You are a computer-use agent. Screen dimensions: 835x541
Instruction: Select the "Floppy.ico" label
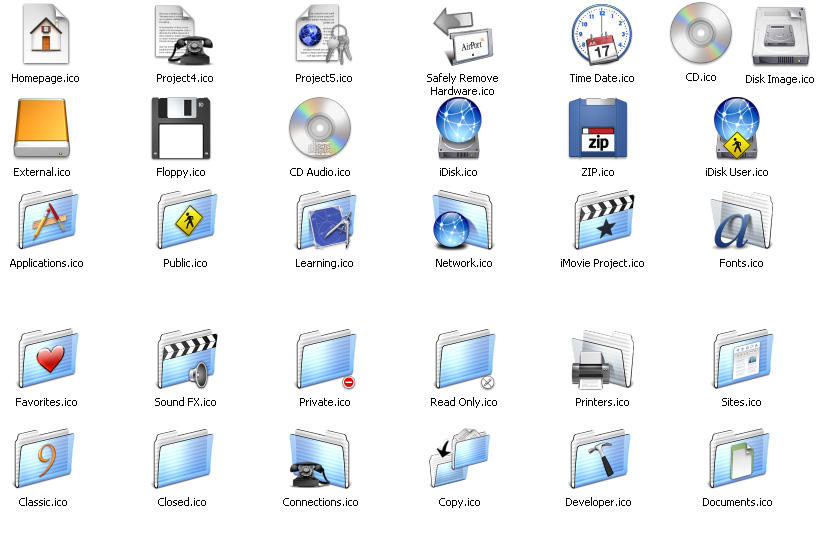click(181, 172)
